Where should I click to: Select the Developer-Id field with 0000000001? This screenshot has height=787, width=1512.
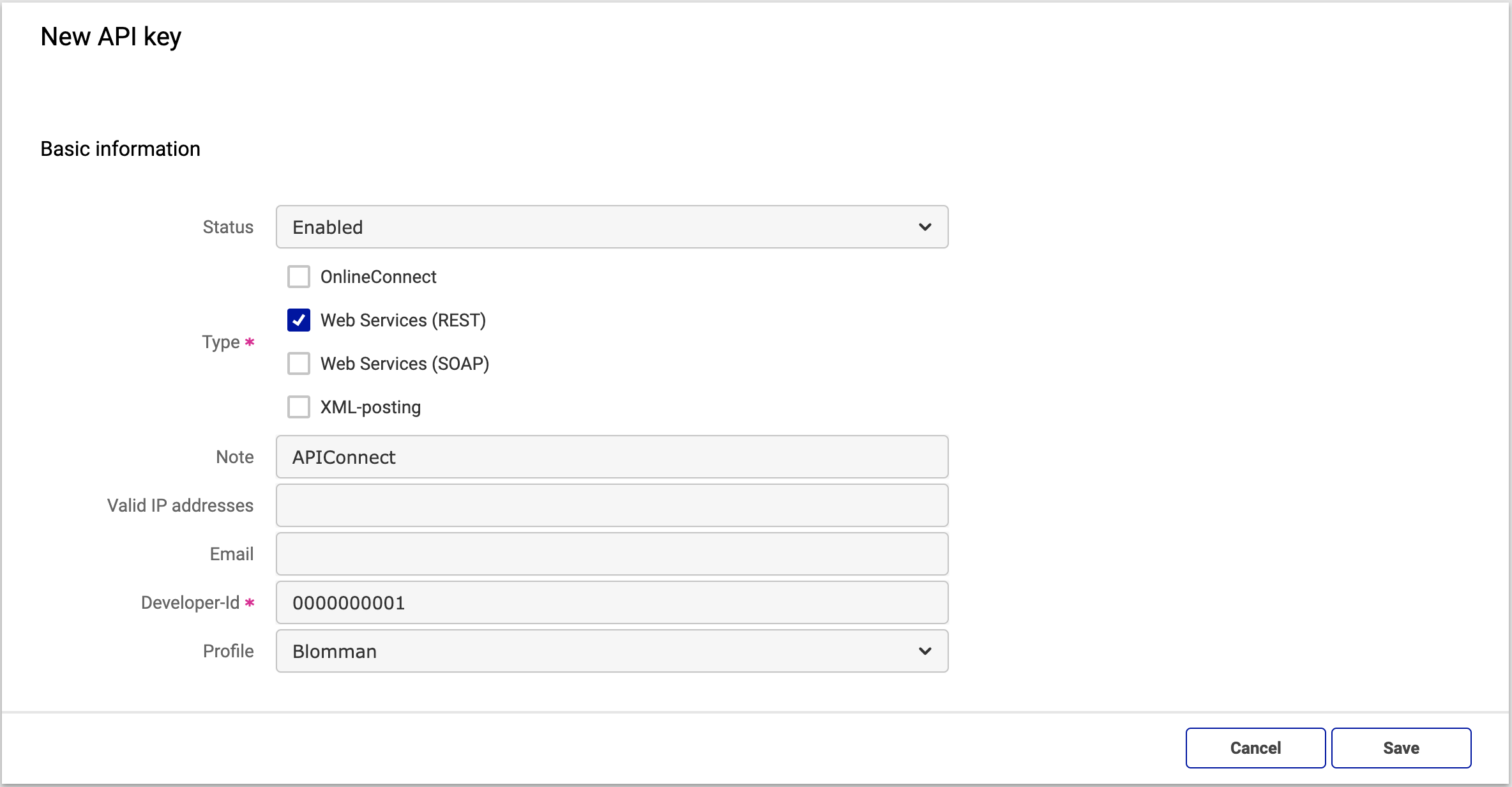pos(612,602)
